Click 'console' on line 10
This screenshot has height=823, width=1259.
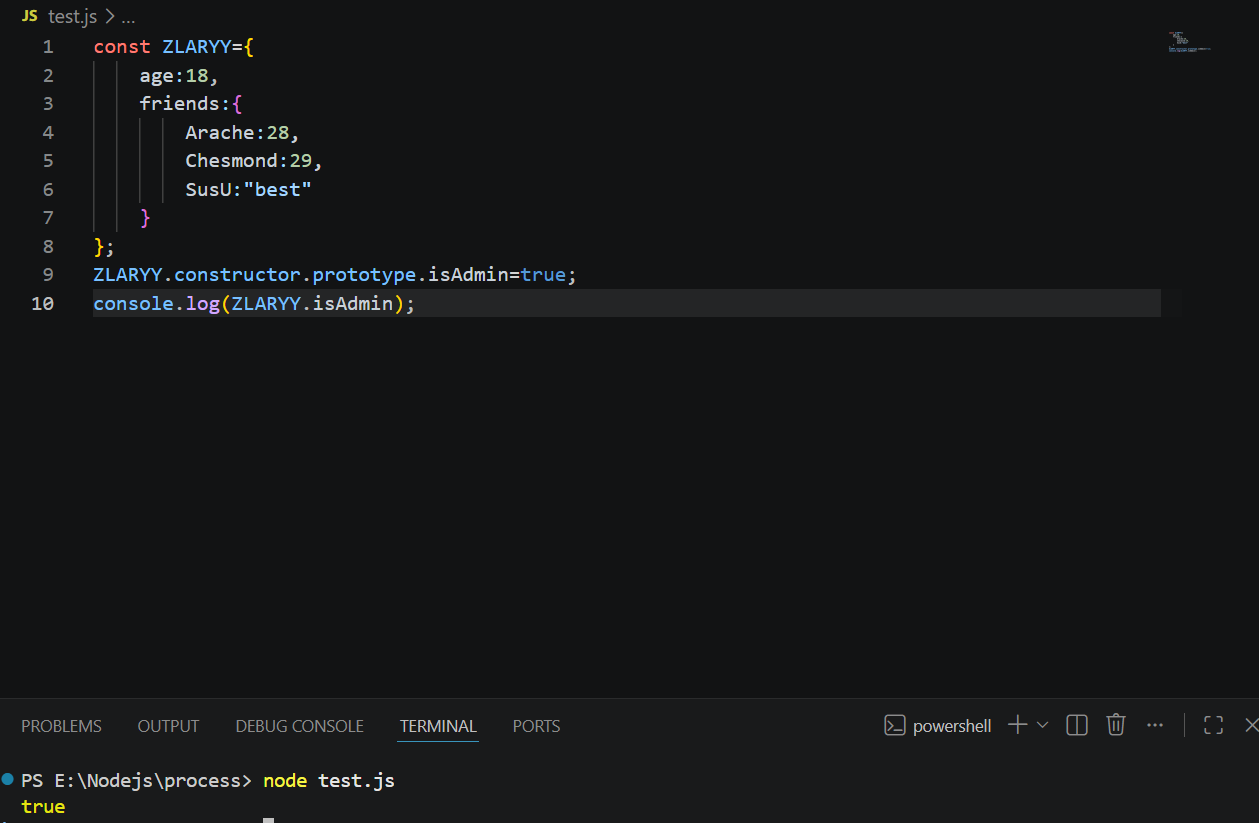click(134, 303)
